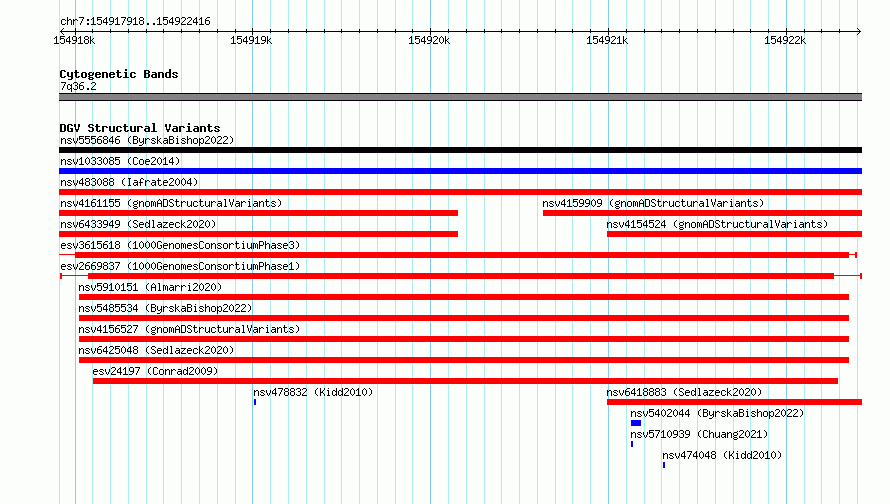Viewport: 890px width, 504px height.
Task: Click the nsv5556846 (ByrskaBishop2022) label
Action: coord(147,140)
